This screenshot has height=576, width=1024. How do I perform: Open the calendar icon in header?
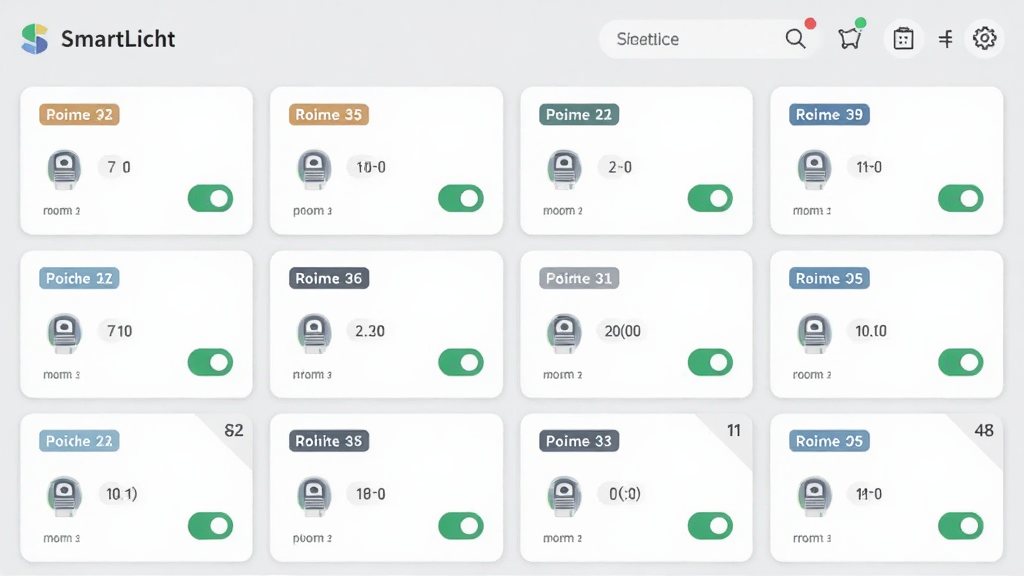[903, 39]
